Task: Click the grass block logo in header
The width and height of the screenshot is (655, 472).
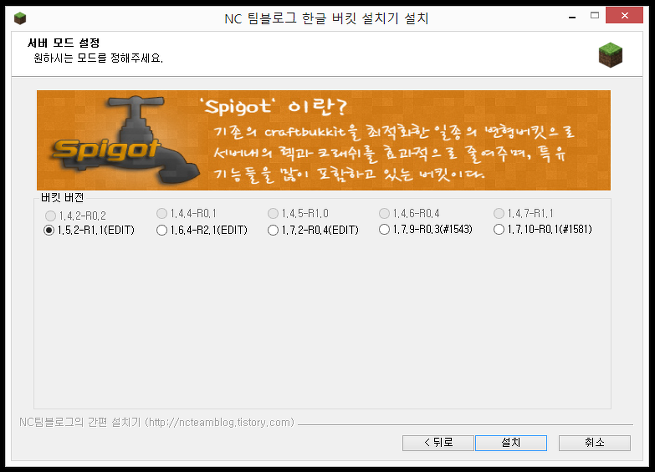Action: coord(610,55)
